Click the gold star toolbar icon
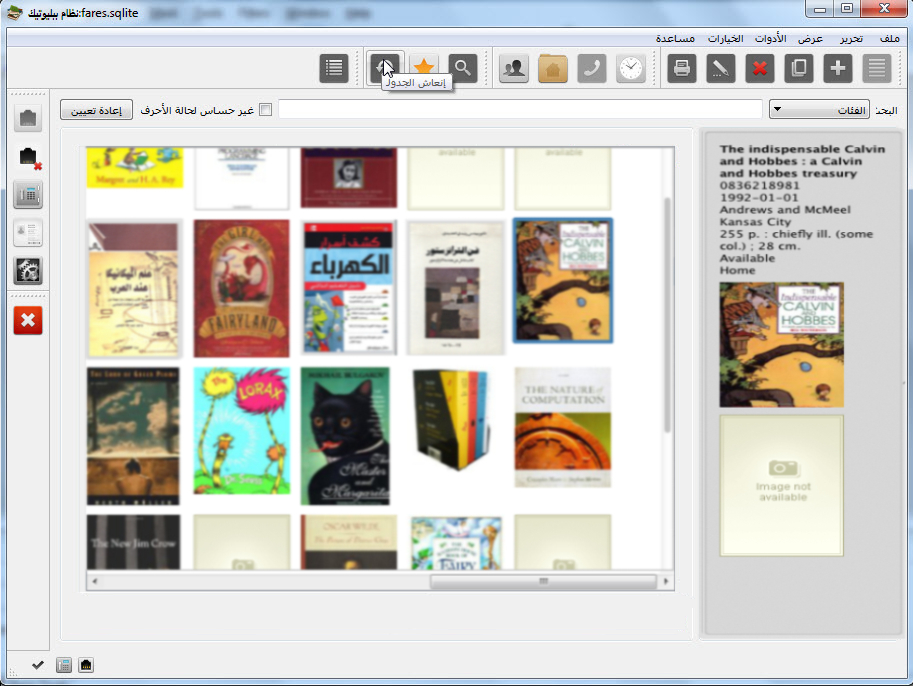 pos(424,68)
